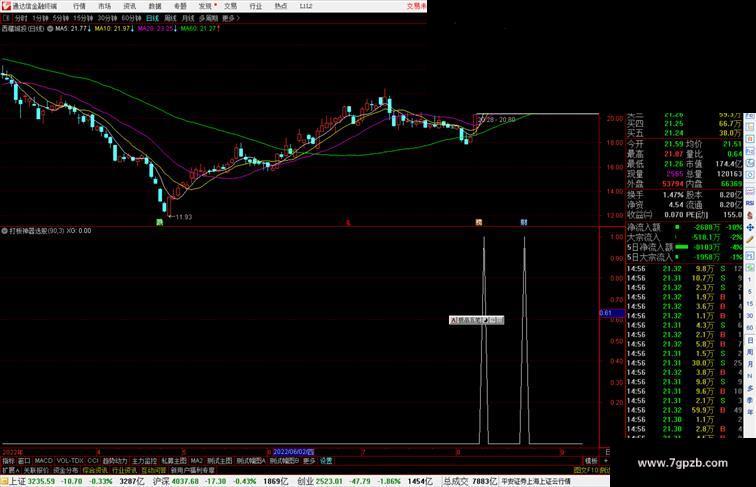
Task: Open the 行业资讯 tab
Action: (124, 470)
